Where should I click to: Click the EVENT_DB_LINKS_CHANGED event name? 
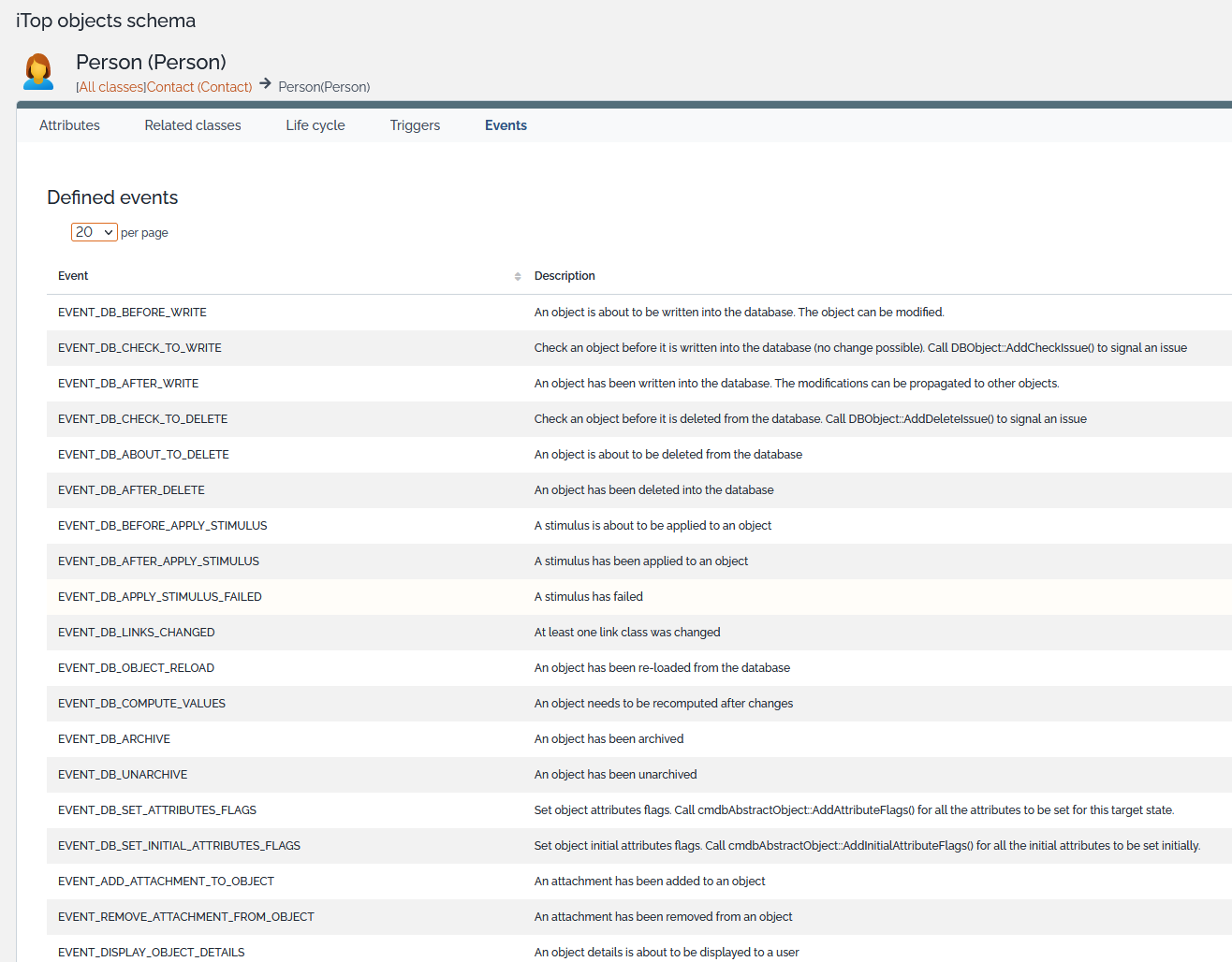tap(137, 633)
